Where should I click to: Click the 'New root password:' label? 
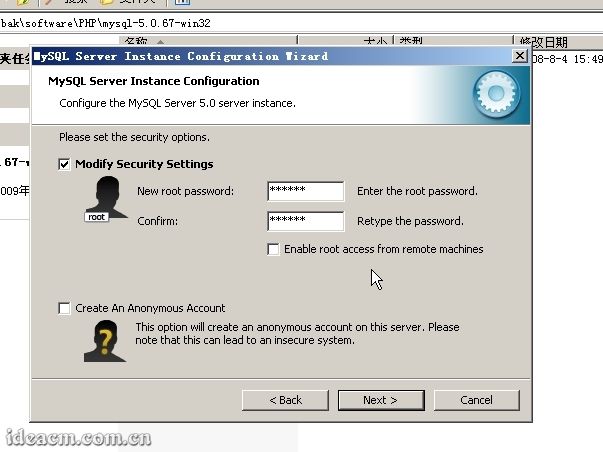click(185, 191)
